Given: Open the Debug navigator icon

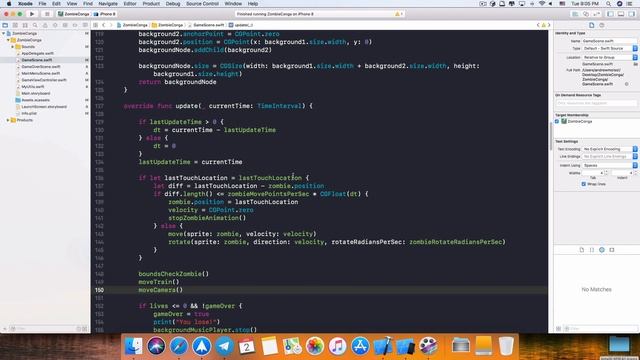Looking at the screenshot, I should 65,25.
